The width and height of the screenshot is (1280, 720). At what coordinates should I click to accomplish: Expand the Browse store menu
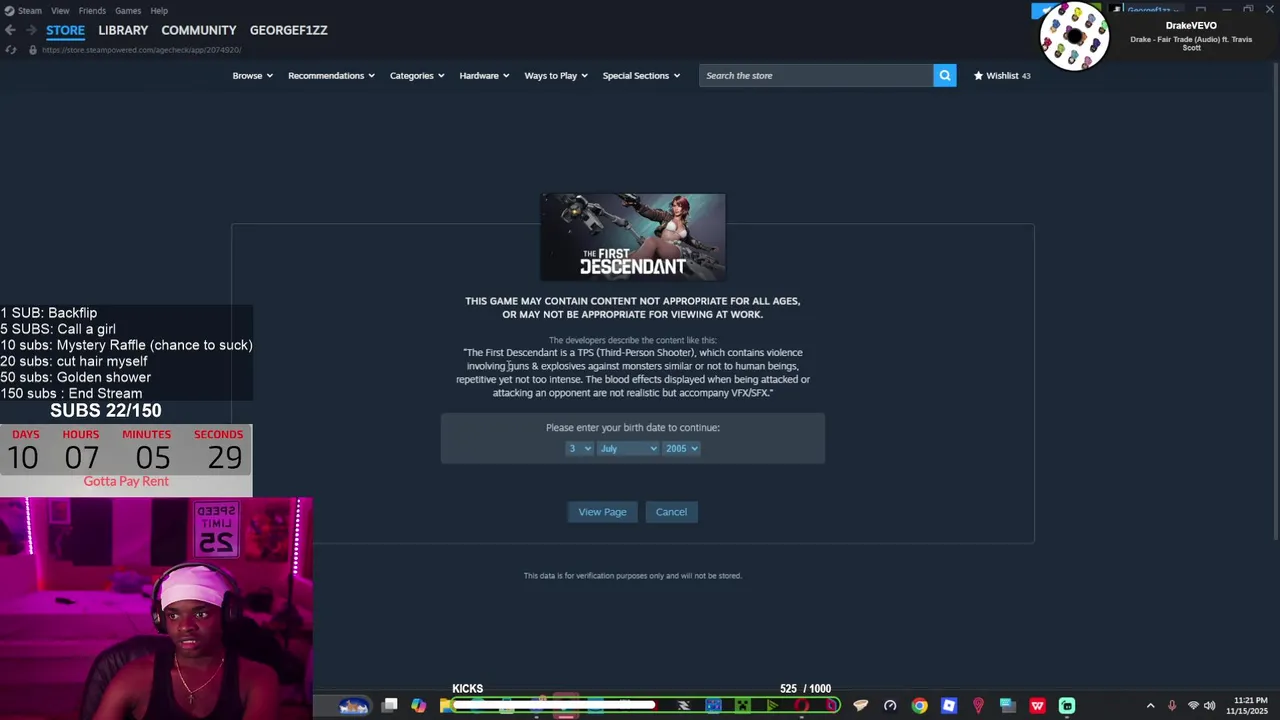pos(252,75)
